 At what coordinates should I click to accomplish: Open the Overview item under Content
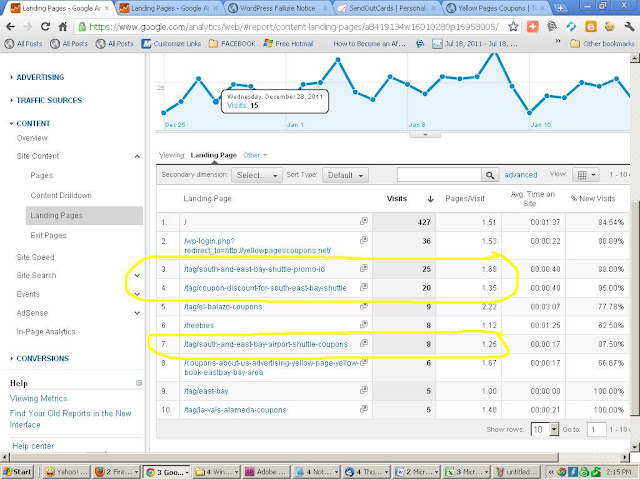coord(32,138)
